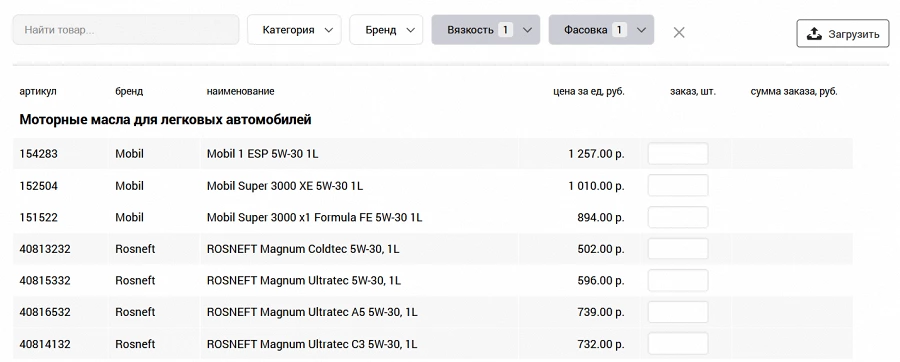Click the price 1 010.00 р.
Image resolution: width=900 pixels, height=362 pixels.
[x=596, y=186]
